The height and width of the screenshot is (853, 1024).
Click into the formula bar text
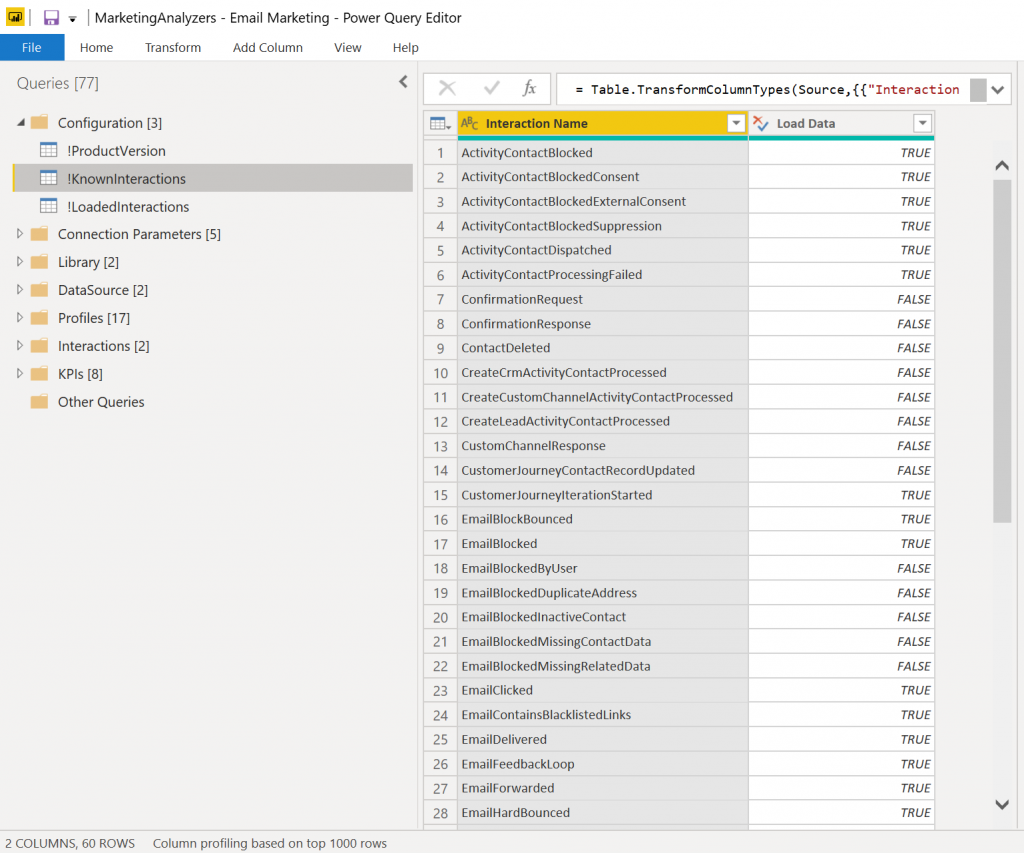766,89
